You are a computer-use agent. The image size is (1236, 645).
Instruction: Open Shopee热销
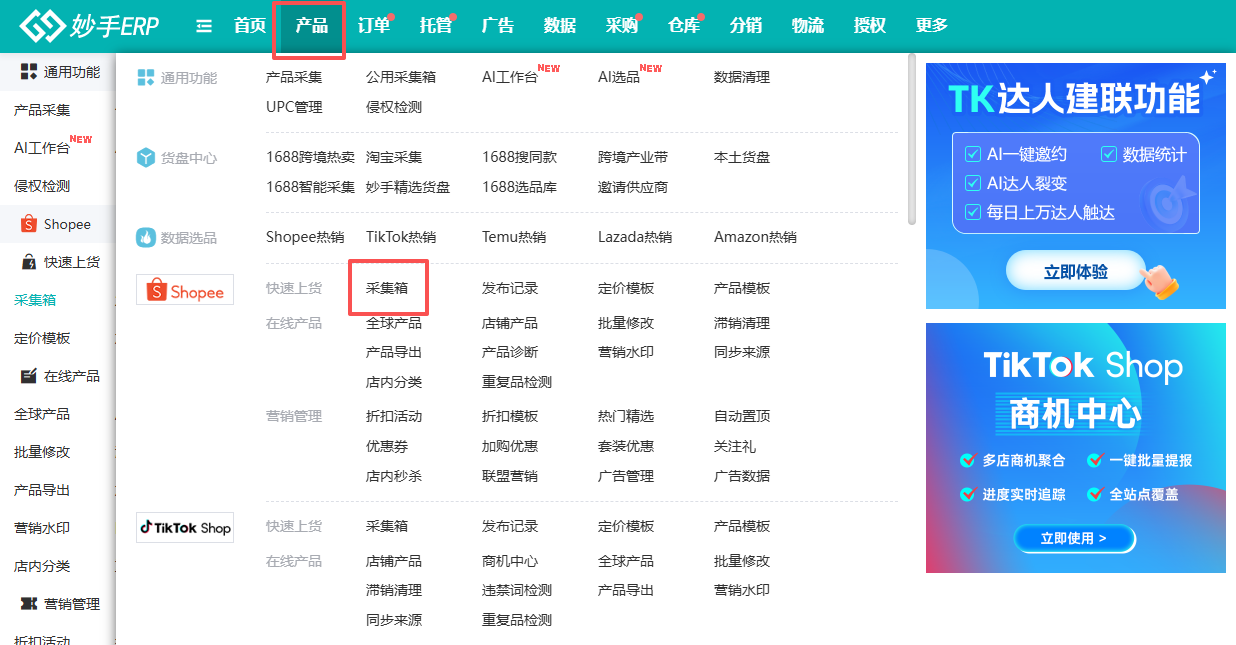pos(305,237)
